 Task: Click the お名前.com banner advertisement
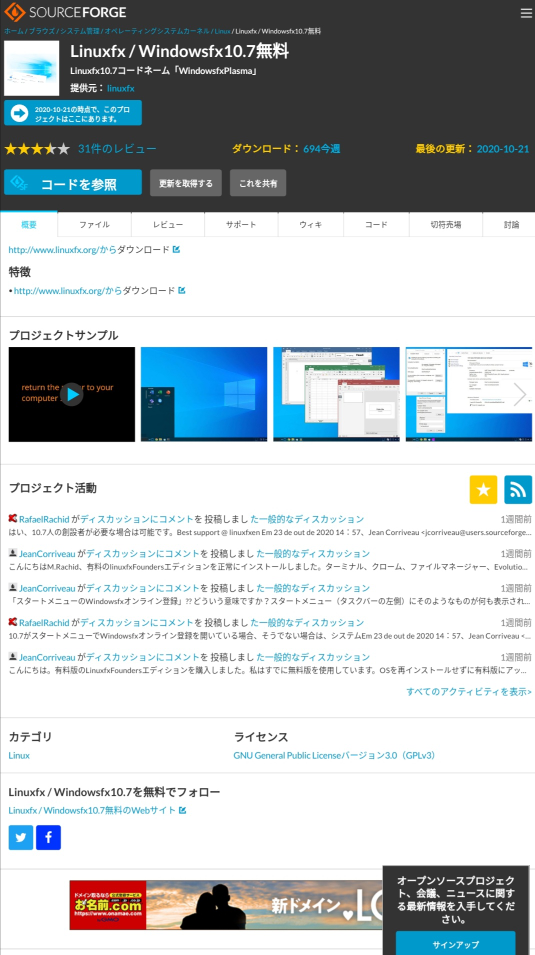point(226,905)
